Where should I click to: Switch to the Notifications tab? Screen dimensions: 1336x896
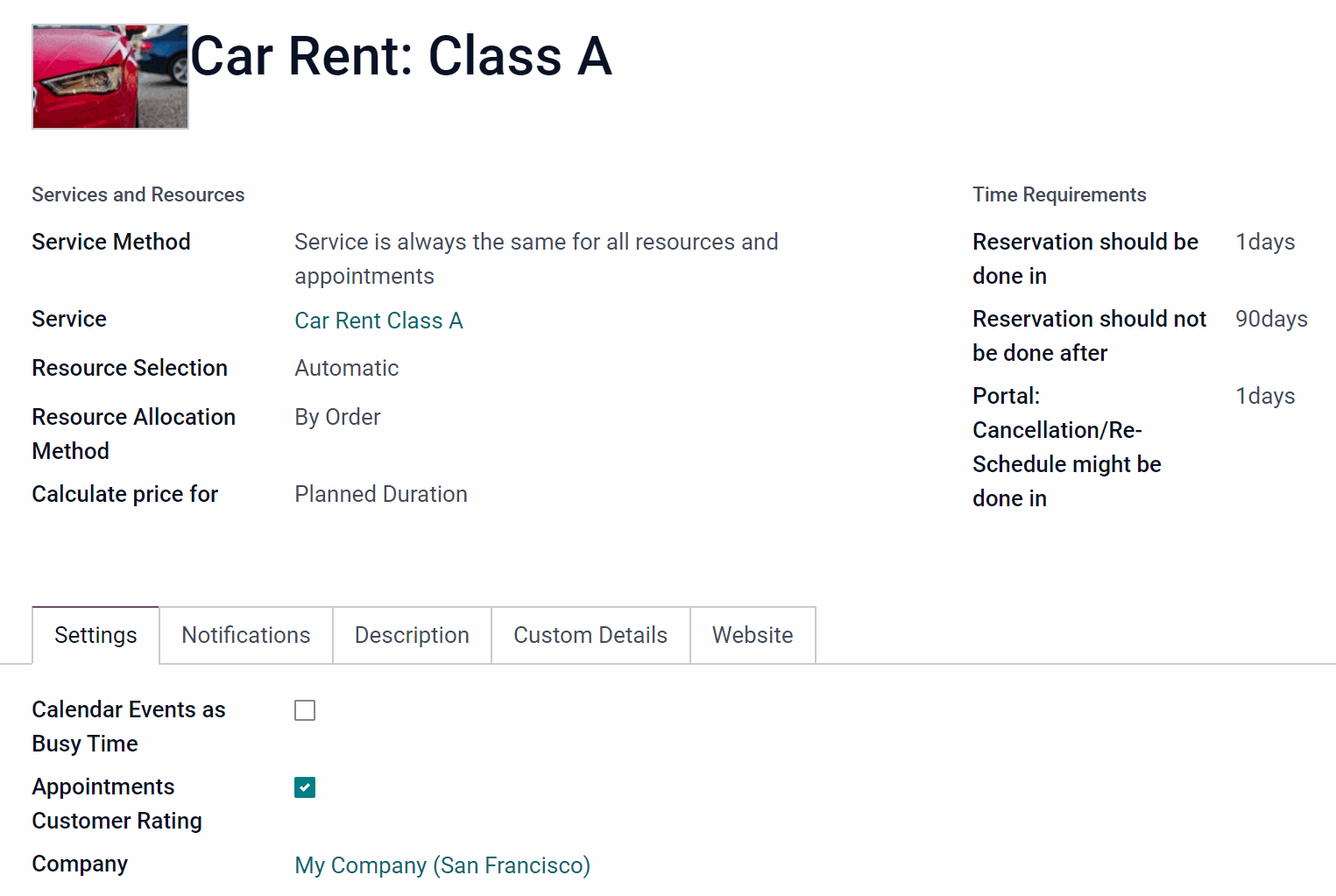(246, 635)
